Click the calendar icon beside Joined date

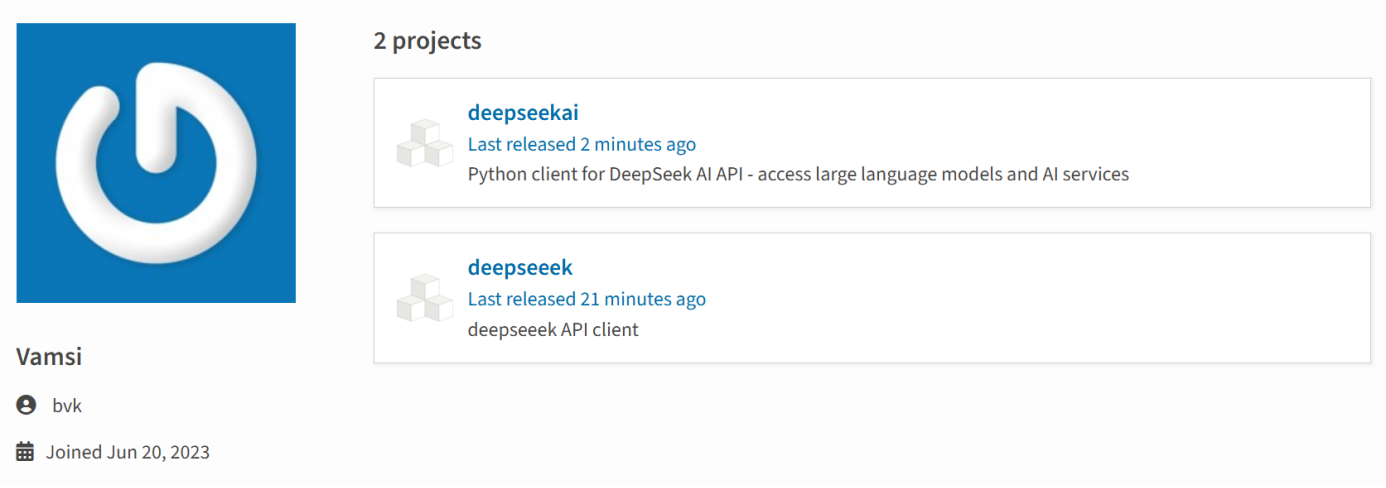click(x=25, y=451)
